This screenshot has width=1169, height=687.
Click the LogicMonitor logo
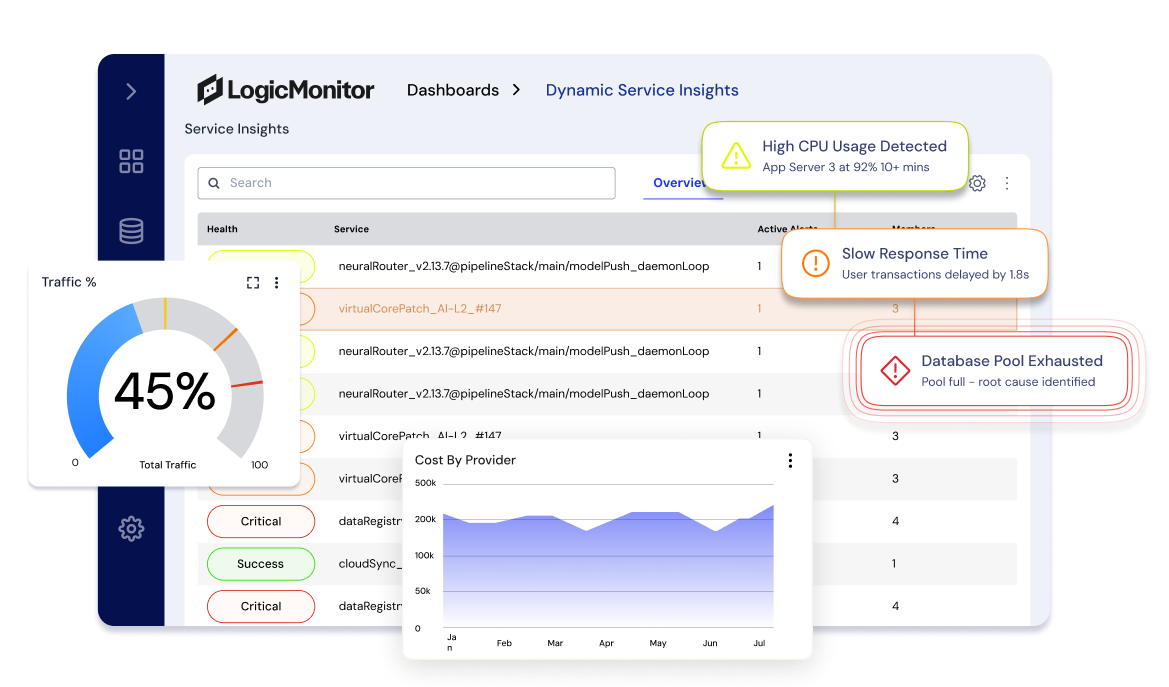pyautogui.click(x=286, y=90)
